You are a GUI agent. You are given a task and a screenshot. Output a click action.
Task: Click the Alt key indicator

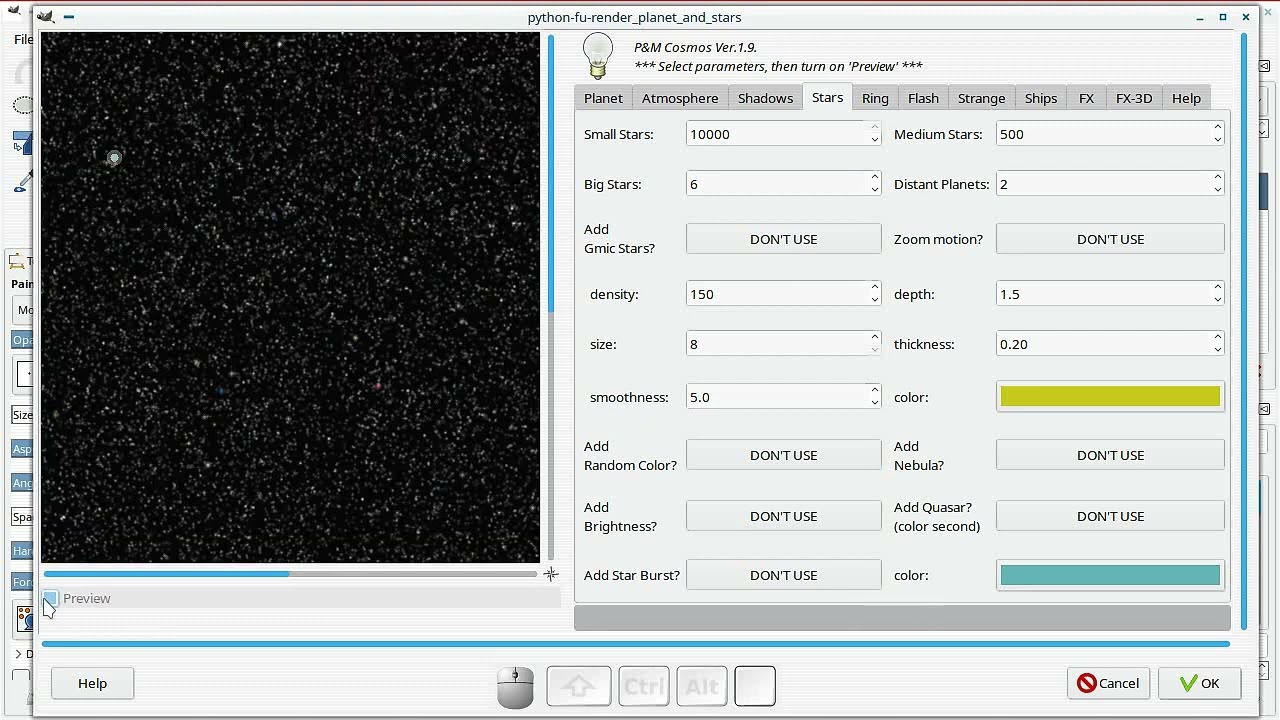702,686
